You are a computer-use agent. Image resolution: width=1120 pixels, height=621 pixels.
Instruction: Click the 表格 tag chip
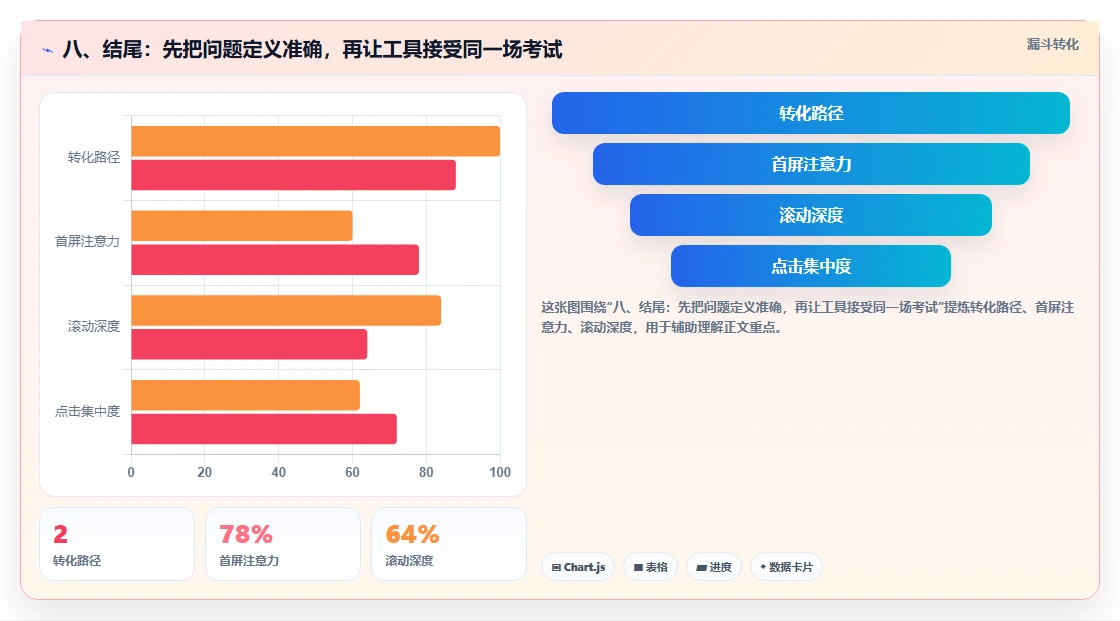tap(650, 567)
